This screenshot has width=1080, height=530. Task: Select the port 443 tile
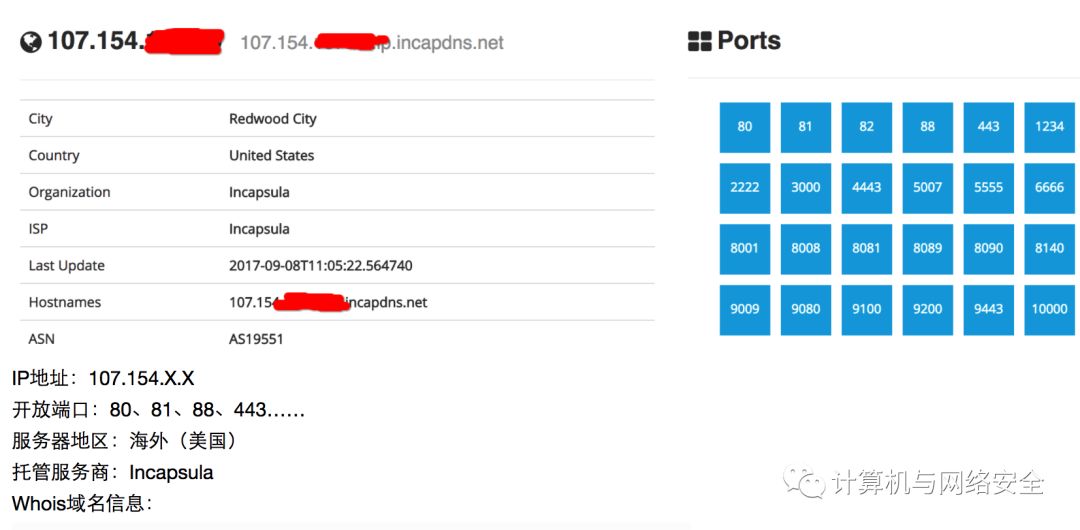coord(988,127)
